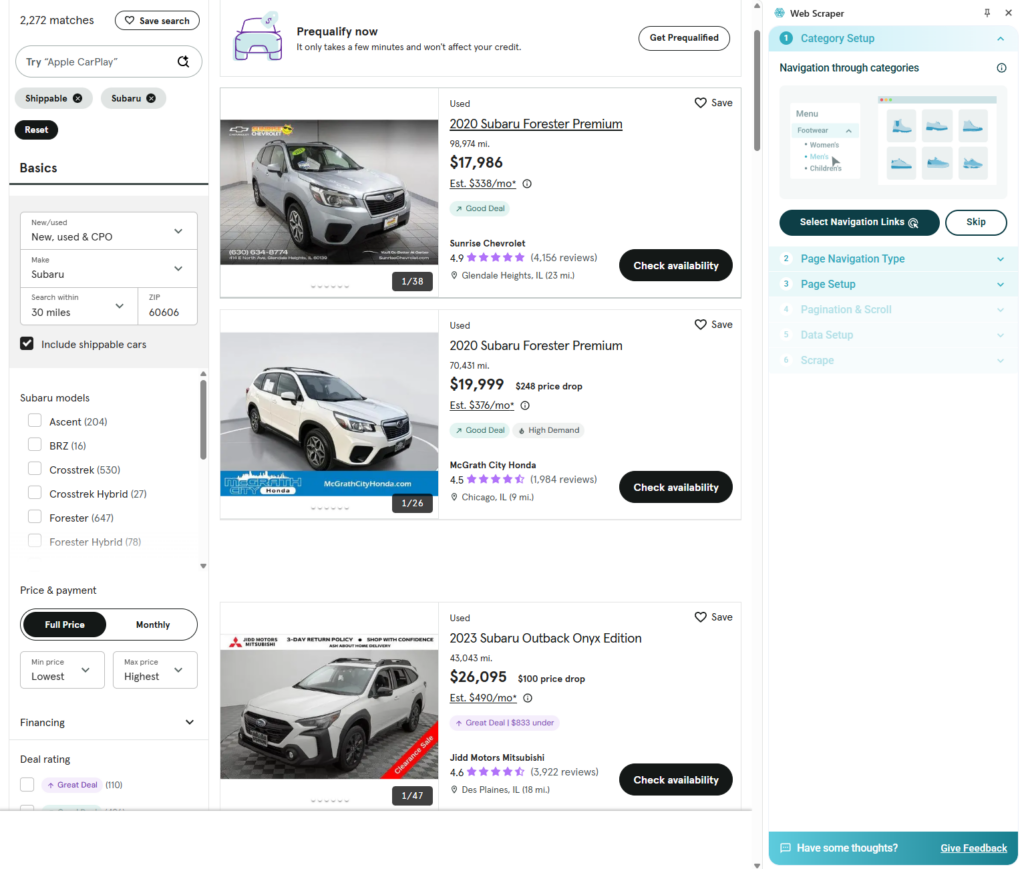Open the New/used dropdown

click(108, 230)
